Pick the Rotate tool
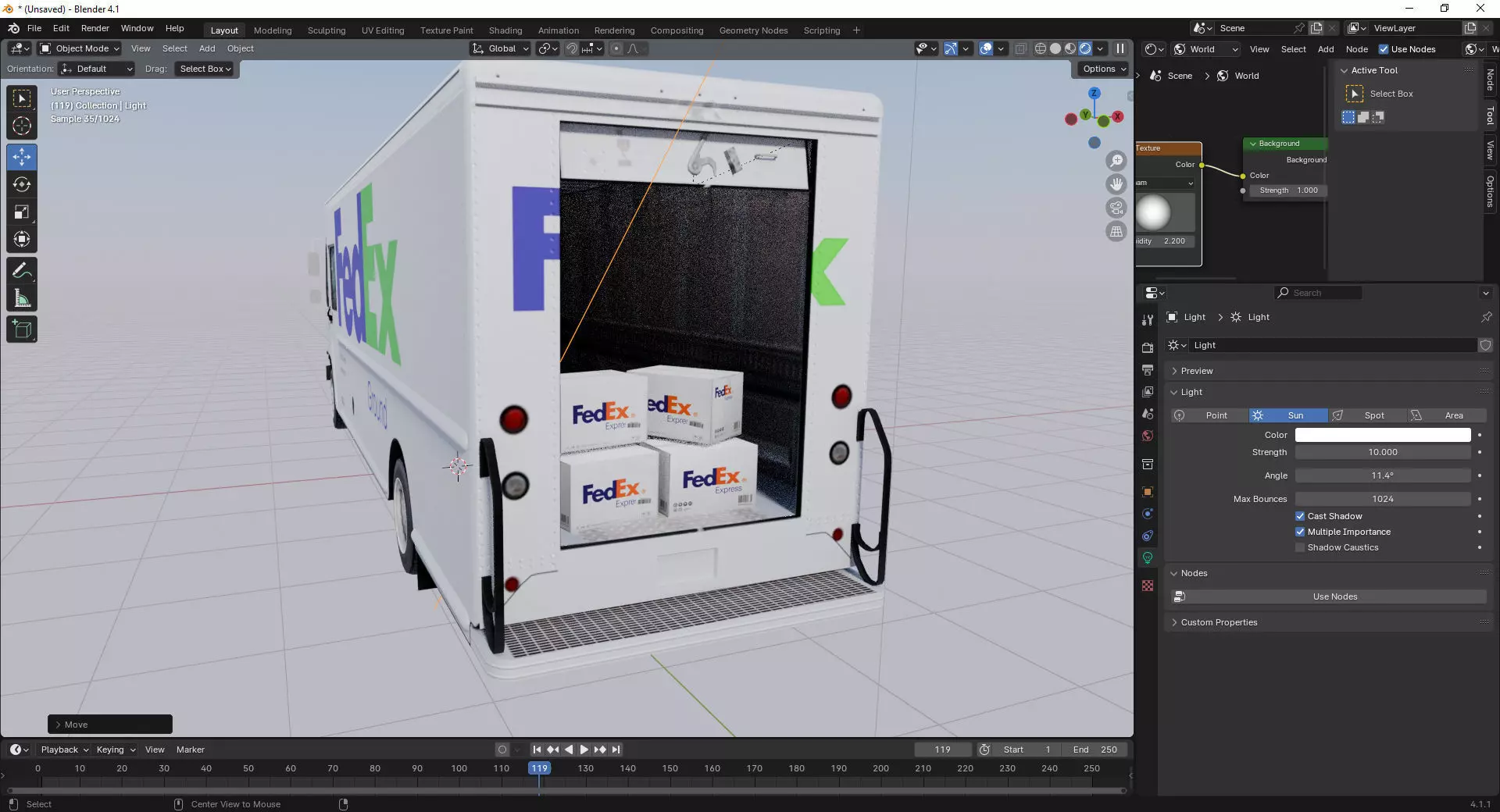 point(22,184)
